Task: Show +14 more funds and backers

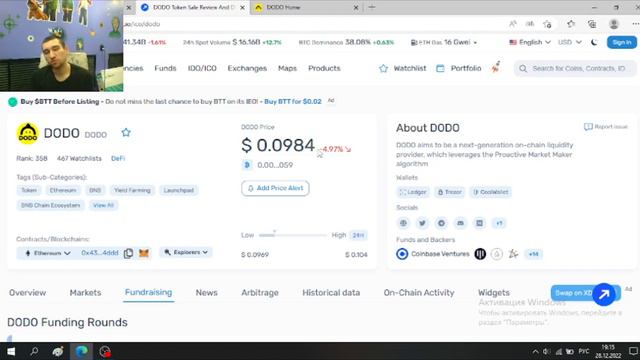Action: (x=533, y=254)
